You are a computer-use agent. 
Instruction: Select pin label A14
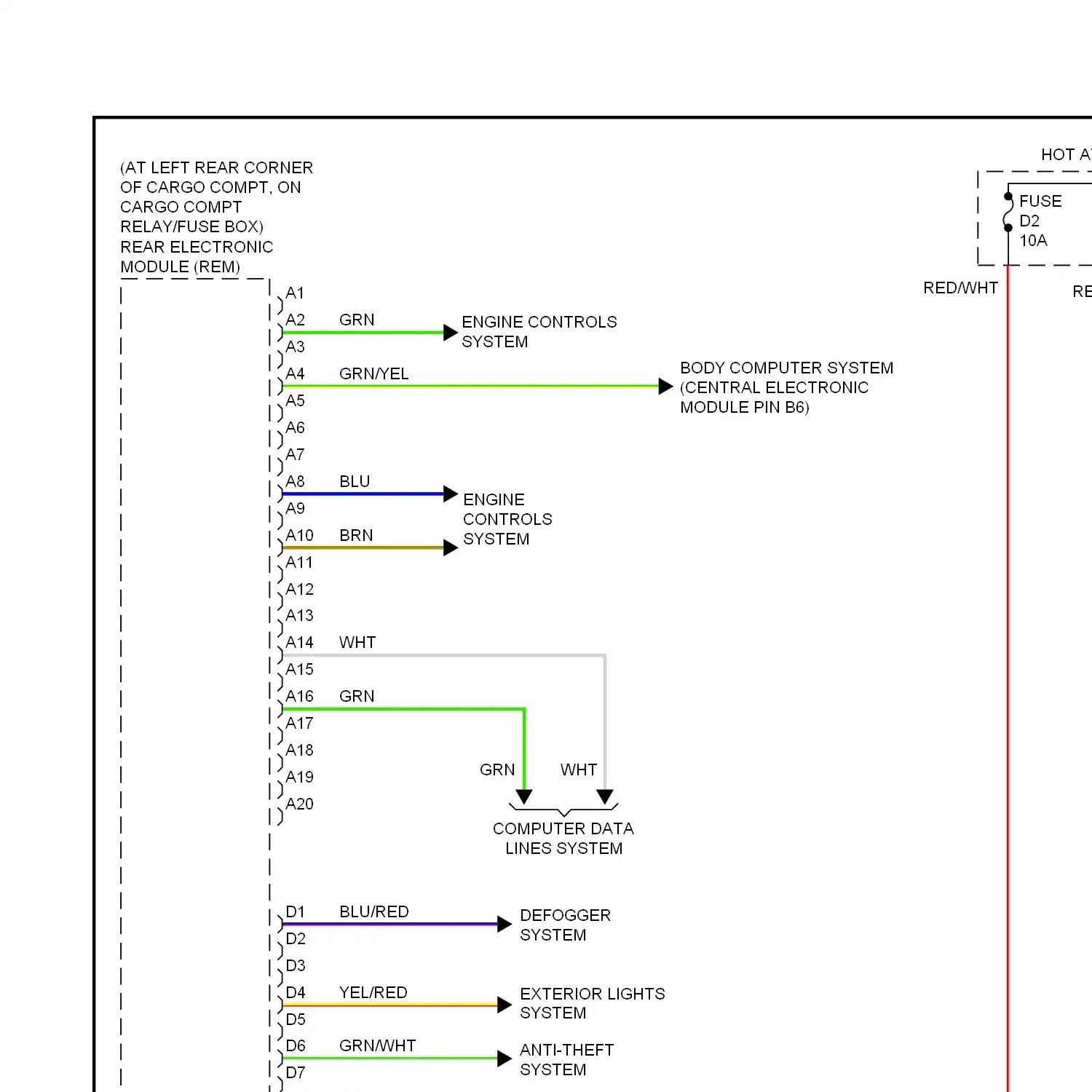[299, 643]
